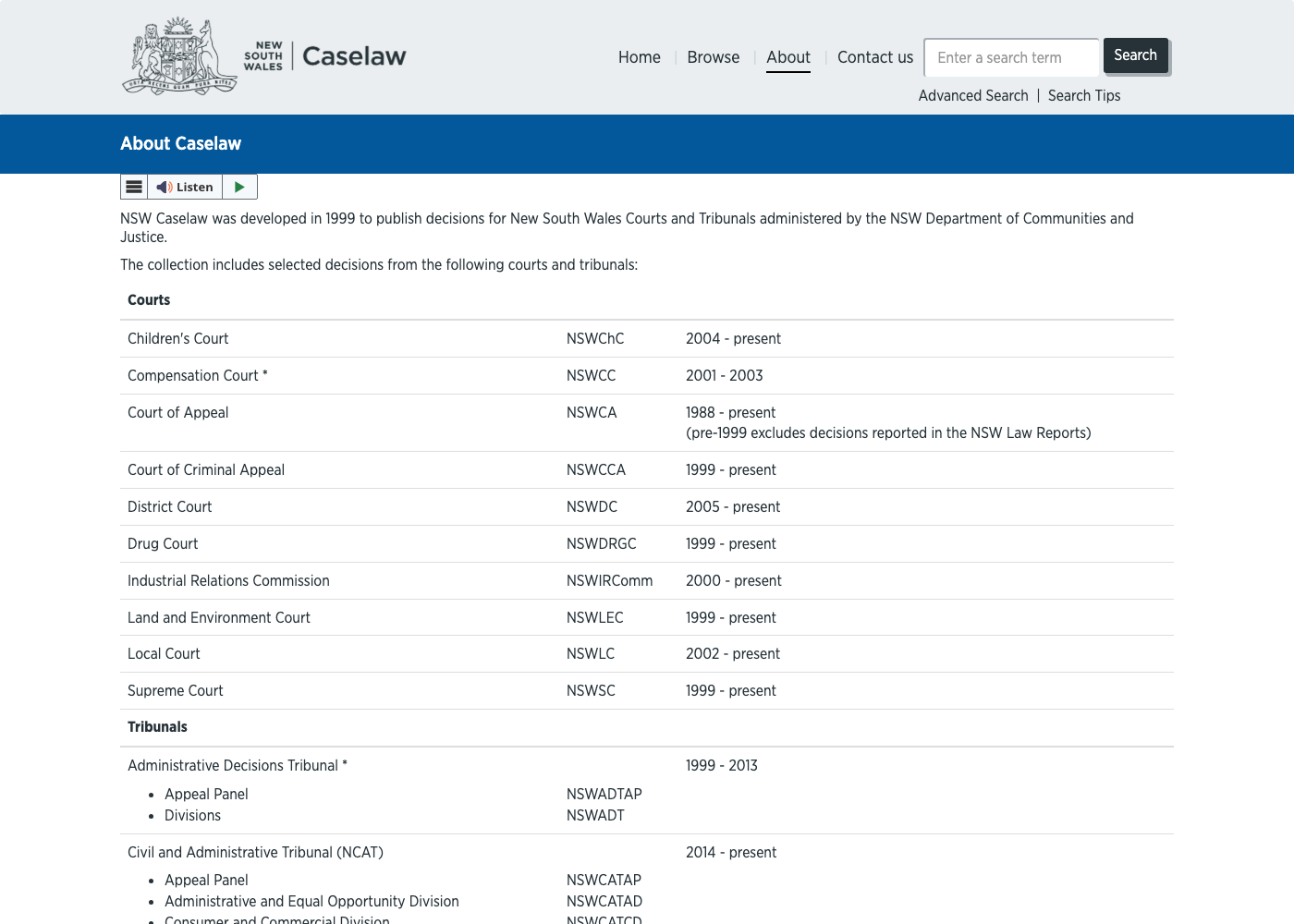The width and height of the screenshot is (1294, 924).
Task: Open Advanced Search link
Action: pos(973,95)
